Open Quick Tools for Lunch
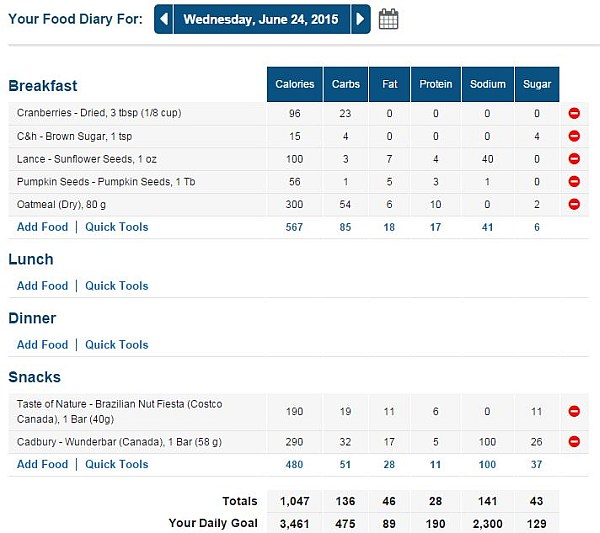600x533 pixels. (x=116, y=286)
